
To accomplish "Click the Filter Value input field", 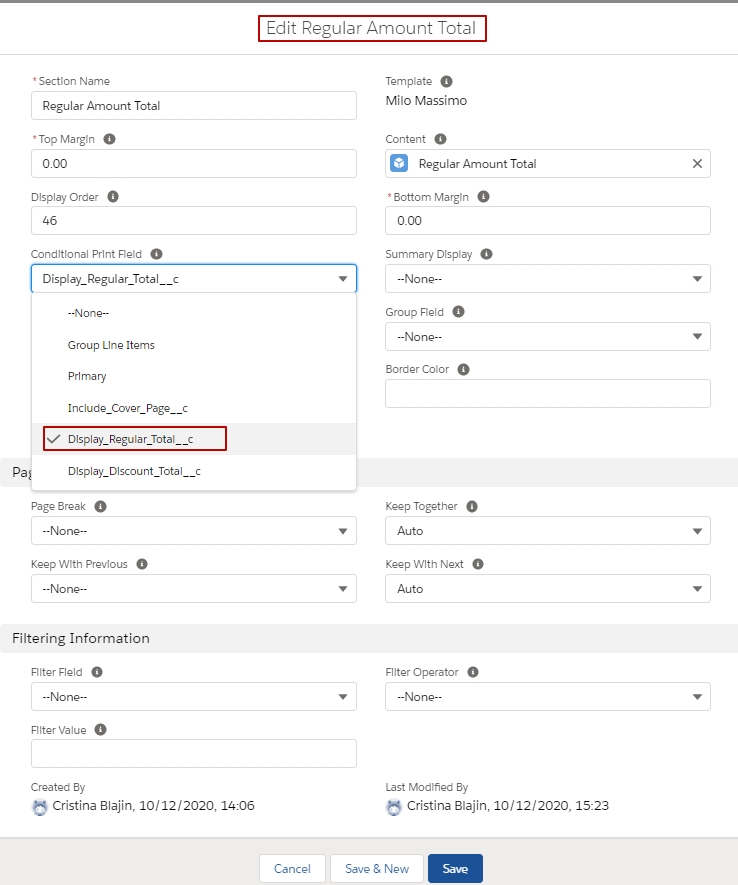I will [x=194, y=753].
